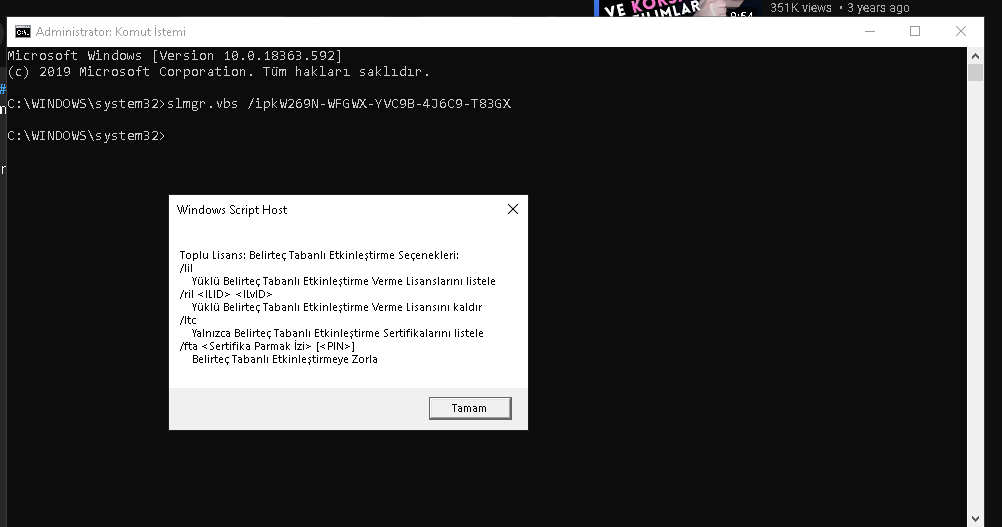Image resolution: width=1002 pixels, height=527 pixels.
Task: Click the empty C:\WINDOWS\system32> prompt line
Action: pyautogui.click(x=86, y=135)
